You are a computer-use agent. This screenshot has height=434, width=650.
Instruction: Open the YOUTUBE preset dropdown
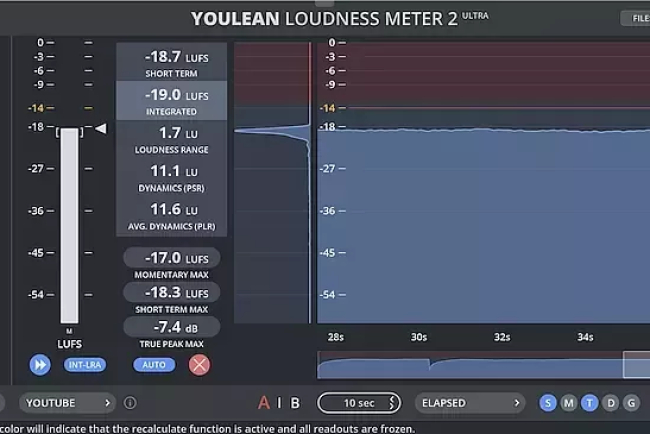[x=67, y=402]
